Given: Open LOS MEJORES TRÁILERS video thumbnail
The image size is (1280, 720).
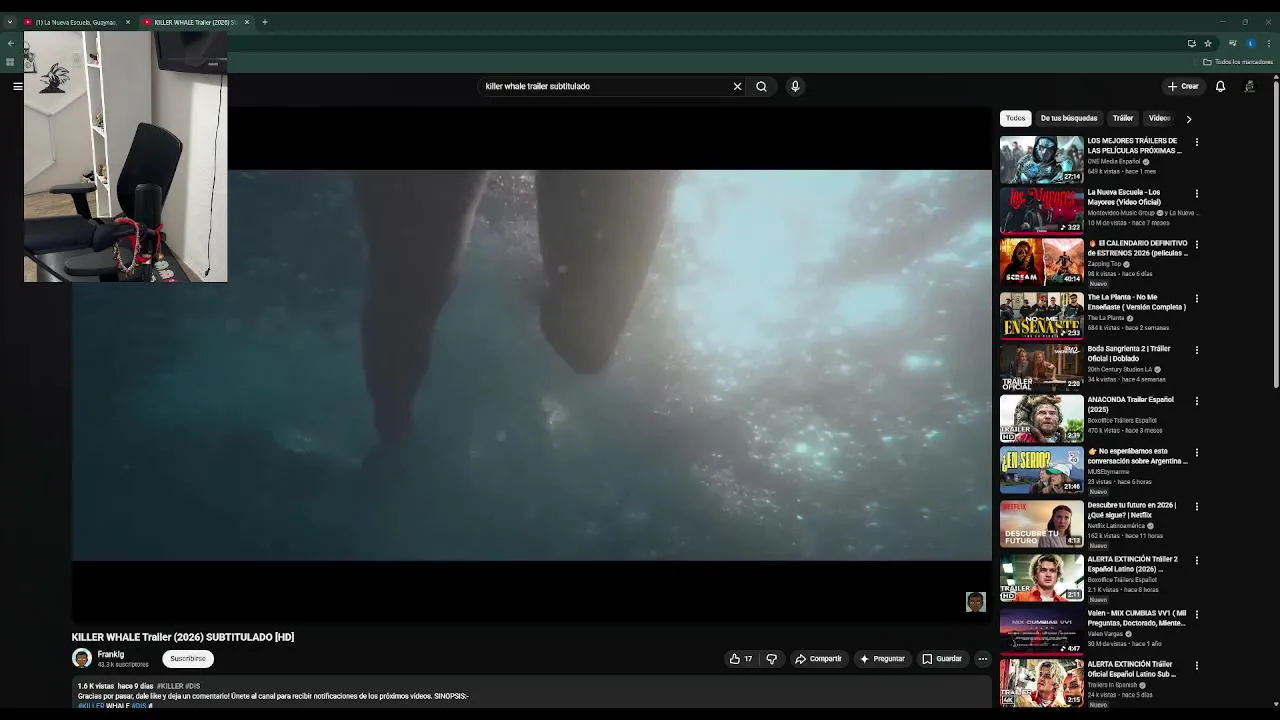Looking at the screenshot, I should [1042, 160].
